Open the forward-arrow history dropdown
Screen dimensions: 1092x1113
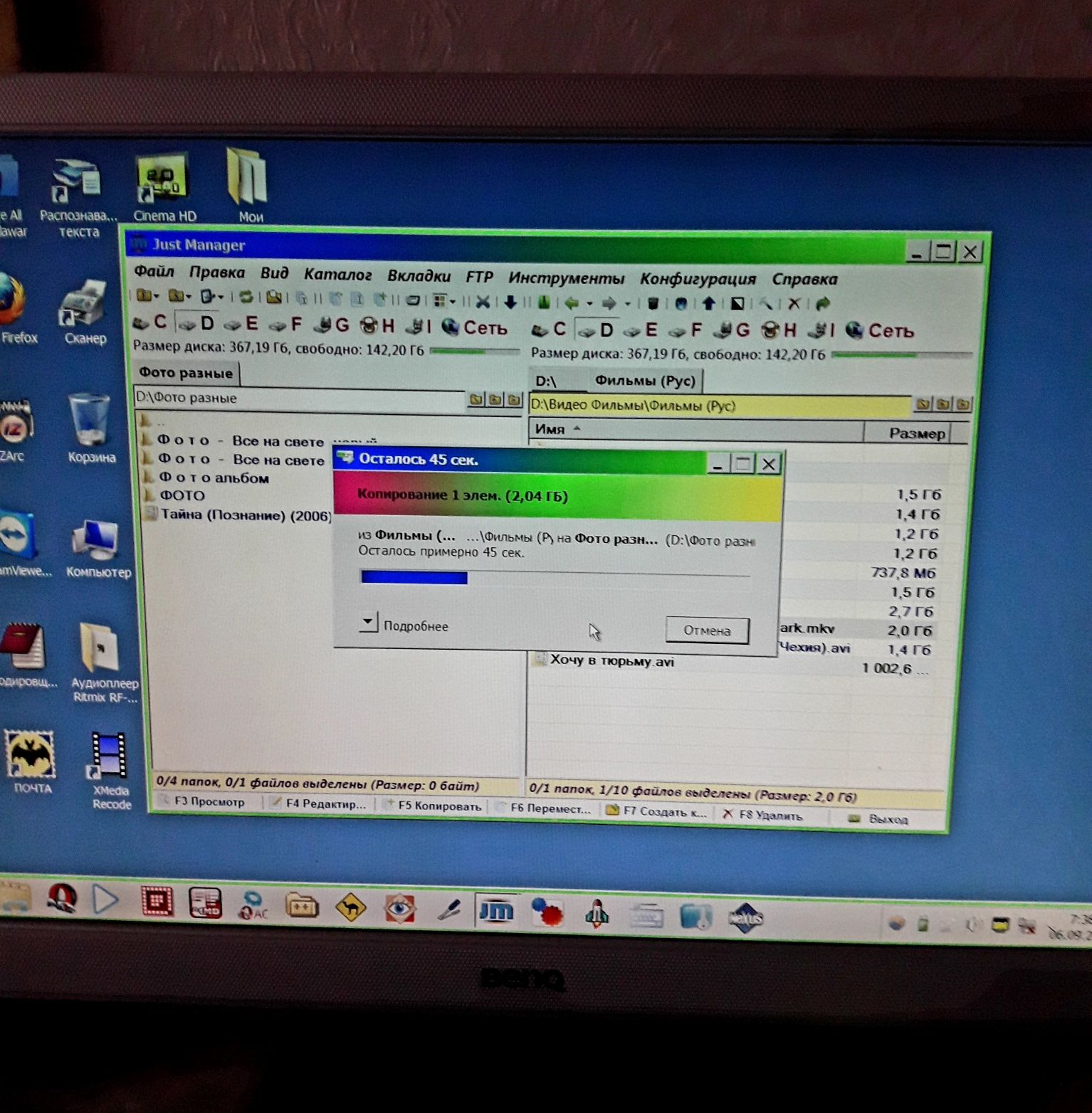point(627,304)
